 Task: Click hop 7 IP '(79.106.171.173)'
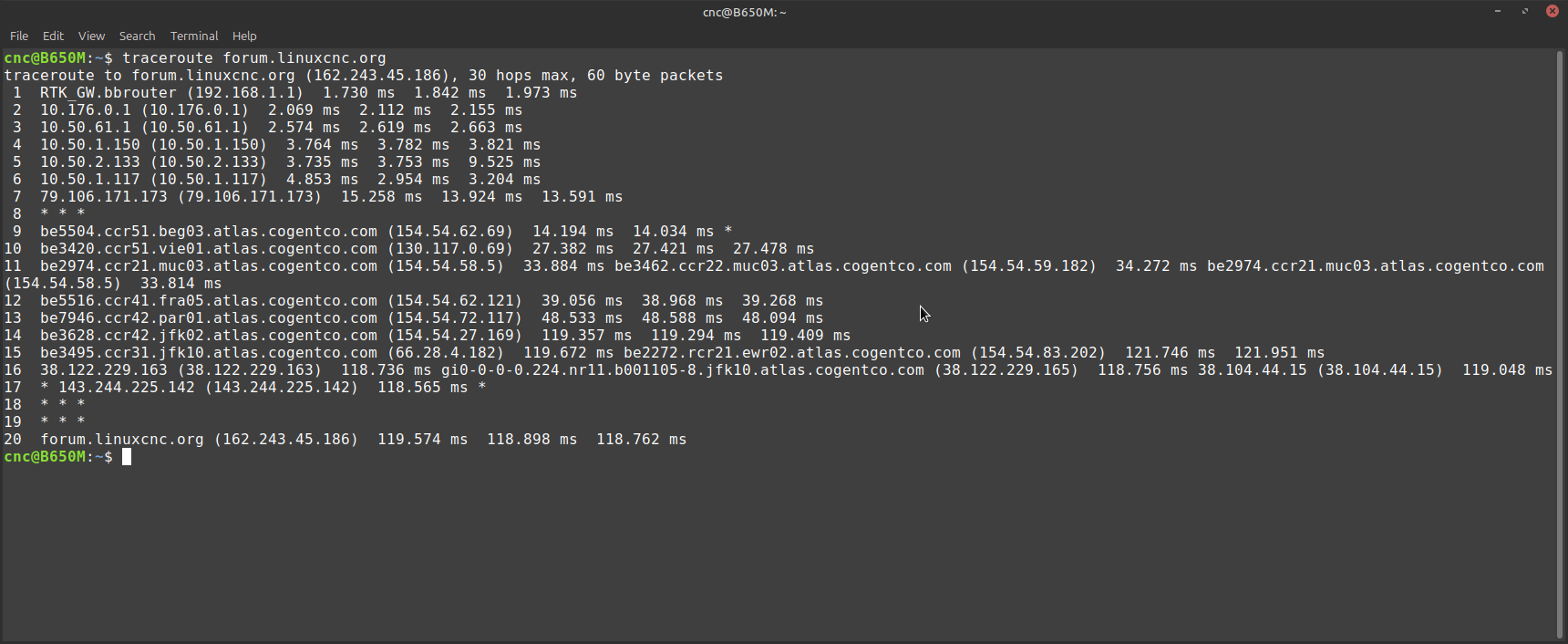250,196
